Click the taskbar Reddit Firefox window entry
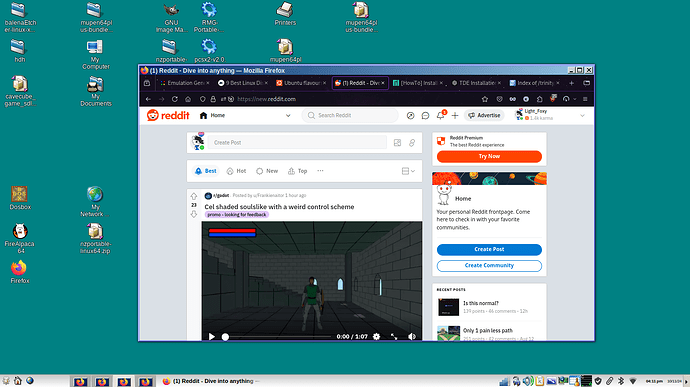 [x=211, y=381]
